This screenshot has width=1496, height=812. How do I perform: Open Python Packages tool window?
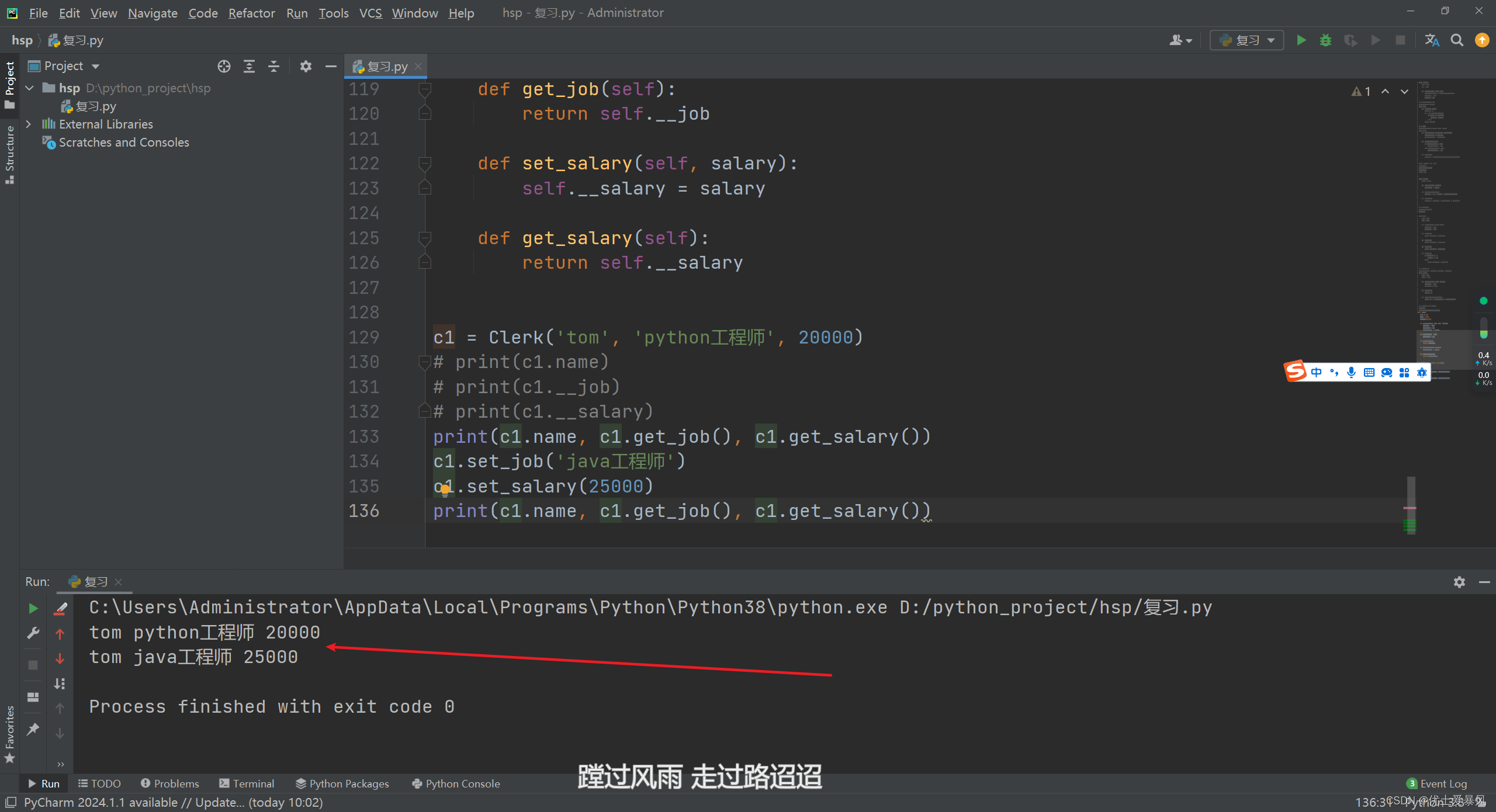342,783
